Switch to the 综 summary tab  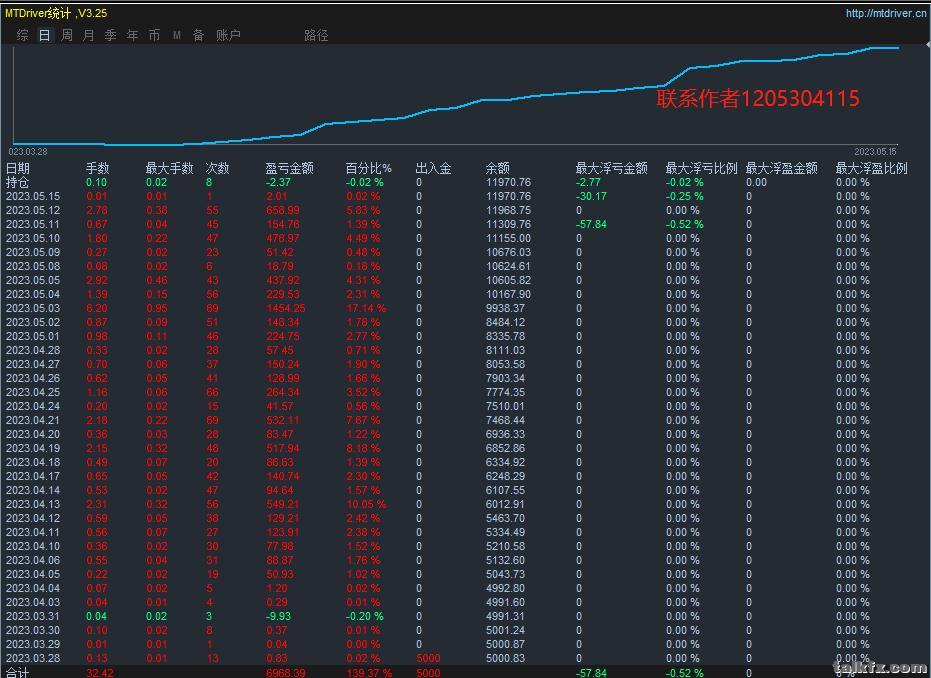click(x=23, y=35)
